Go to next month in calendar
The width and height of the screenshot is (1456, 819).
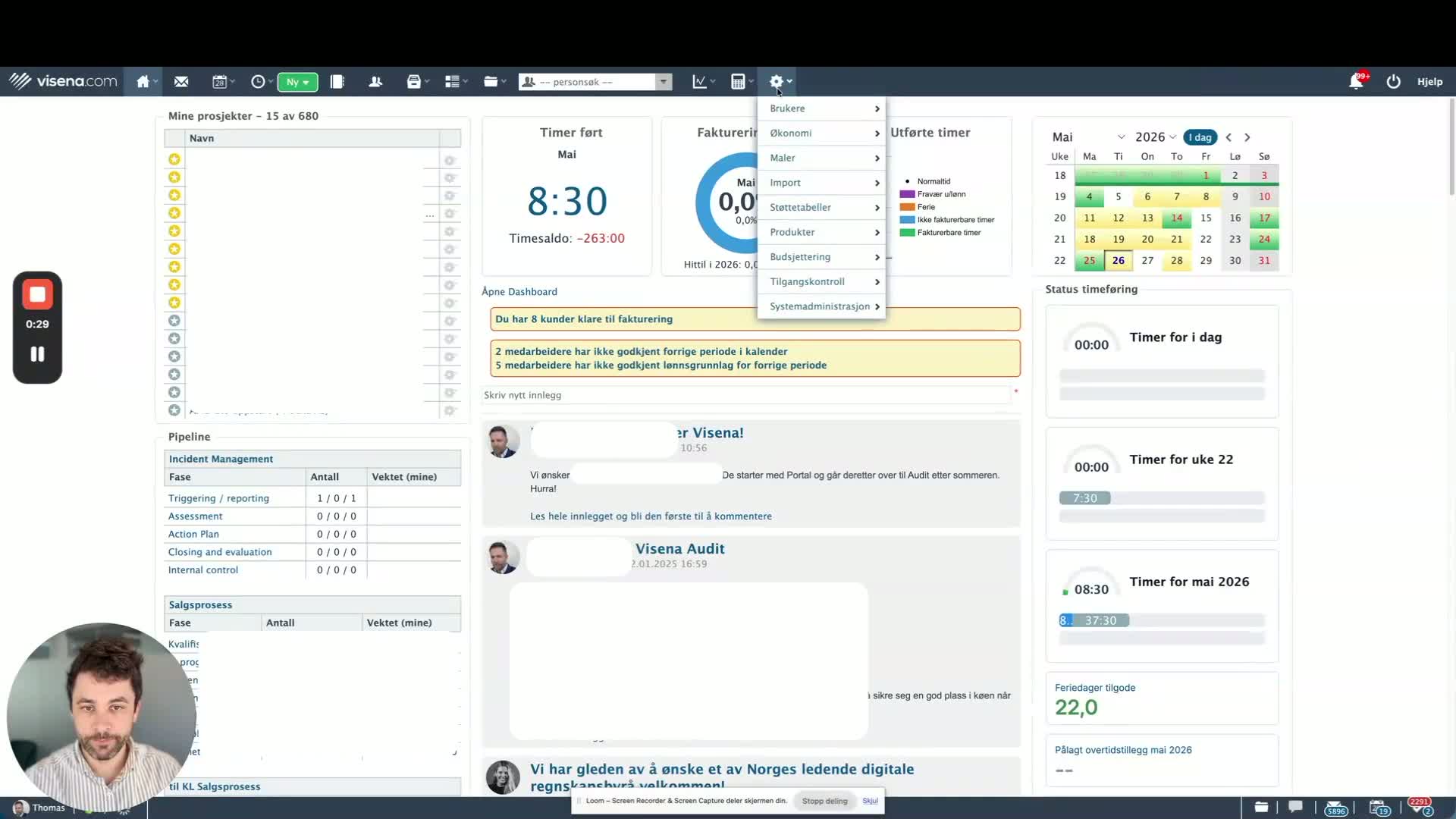1247,137
